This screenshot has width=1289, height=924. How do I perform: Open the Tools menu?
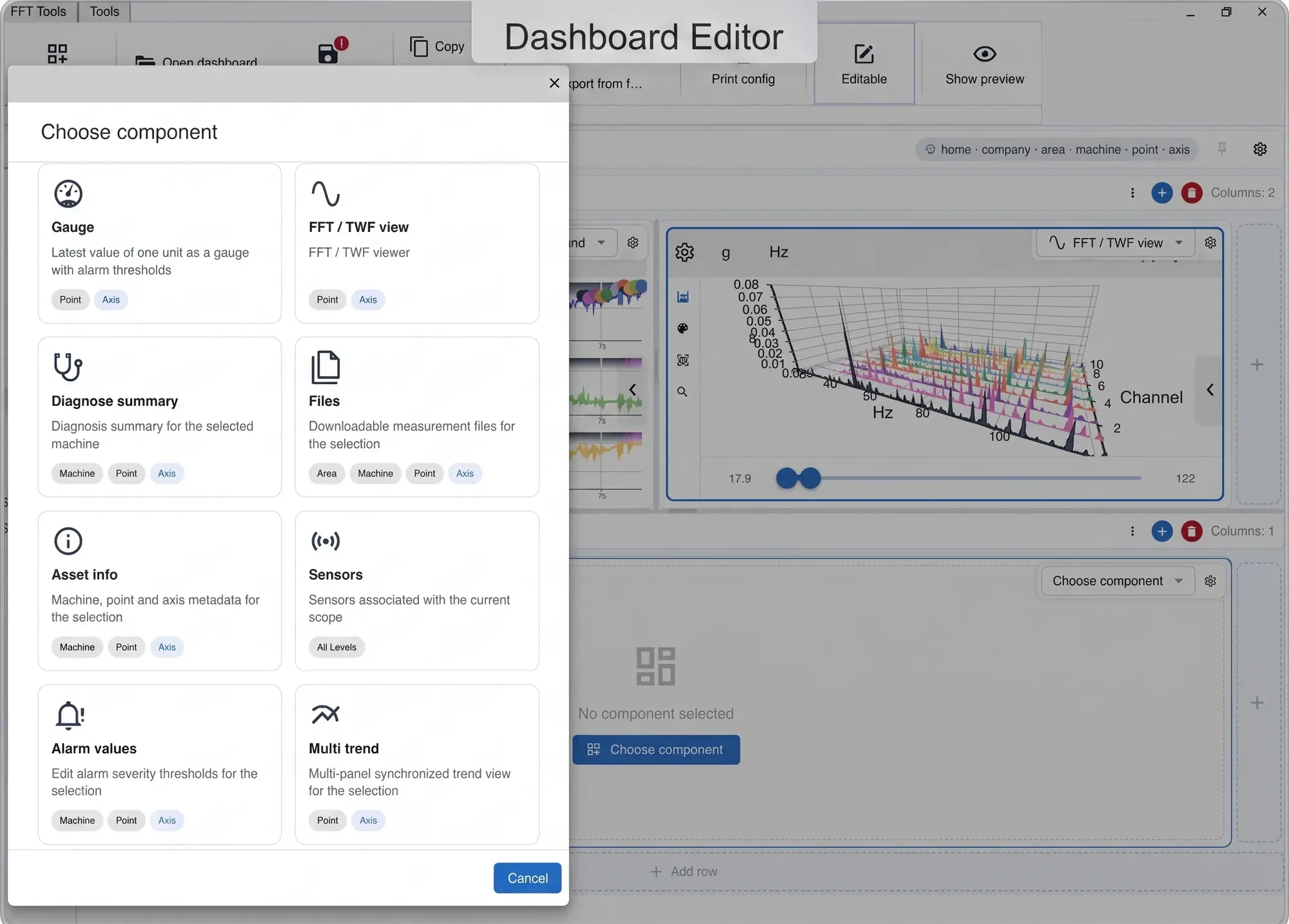coord(104,11)
